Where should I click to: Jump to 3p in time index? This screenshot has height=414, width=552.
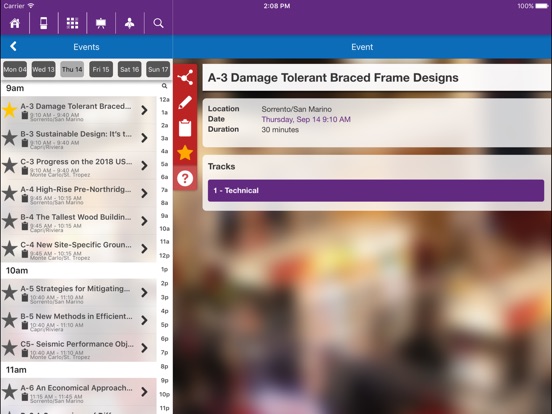[164, 297]
